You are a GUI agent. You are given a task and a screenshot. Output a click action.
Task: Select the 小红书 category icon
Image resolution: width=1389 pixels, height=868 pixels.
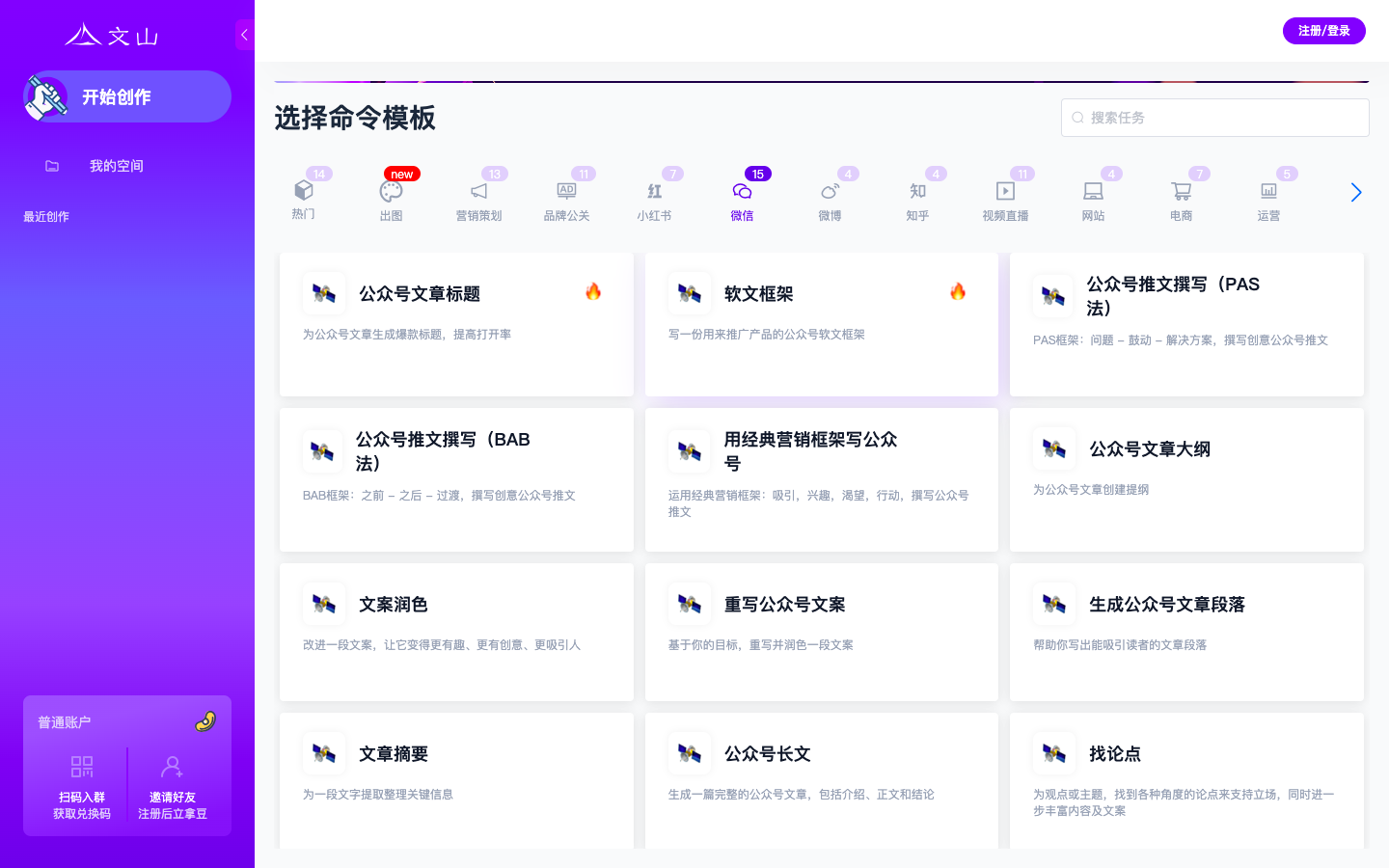point(654,193)
